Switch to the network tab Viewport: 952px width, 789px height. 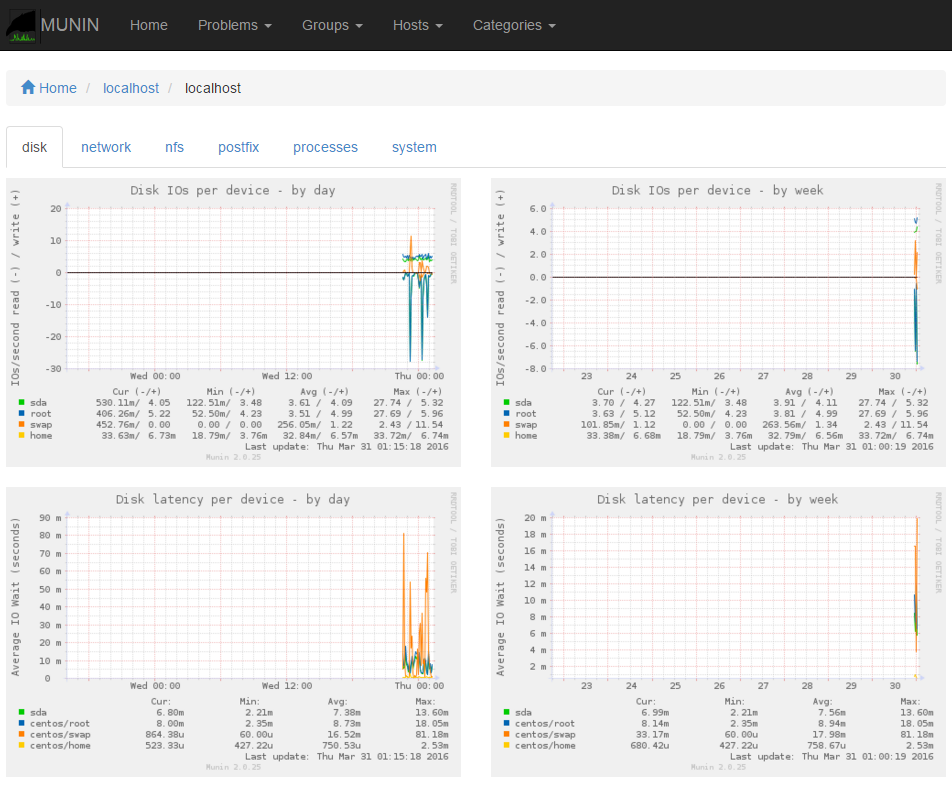click(106, 147)
